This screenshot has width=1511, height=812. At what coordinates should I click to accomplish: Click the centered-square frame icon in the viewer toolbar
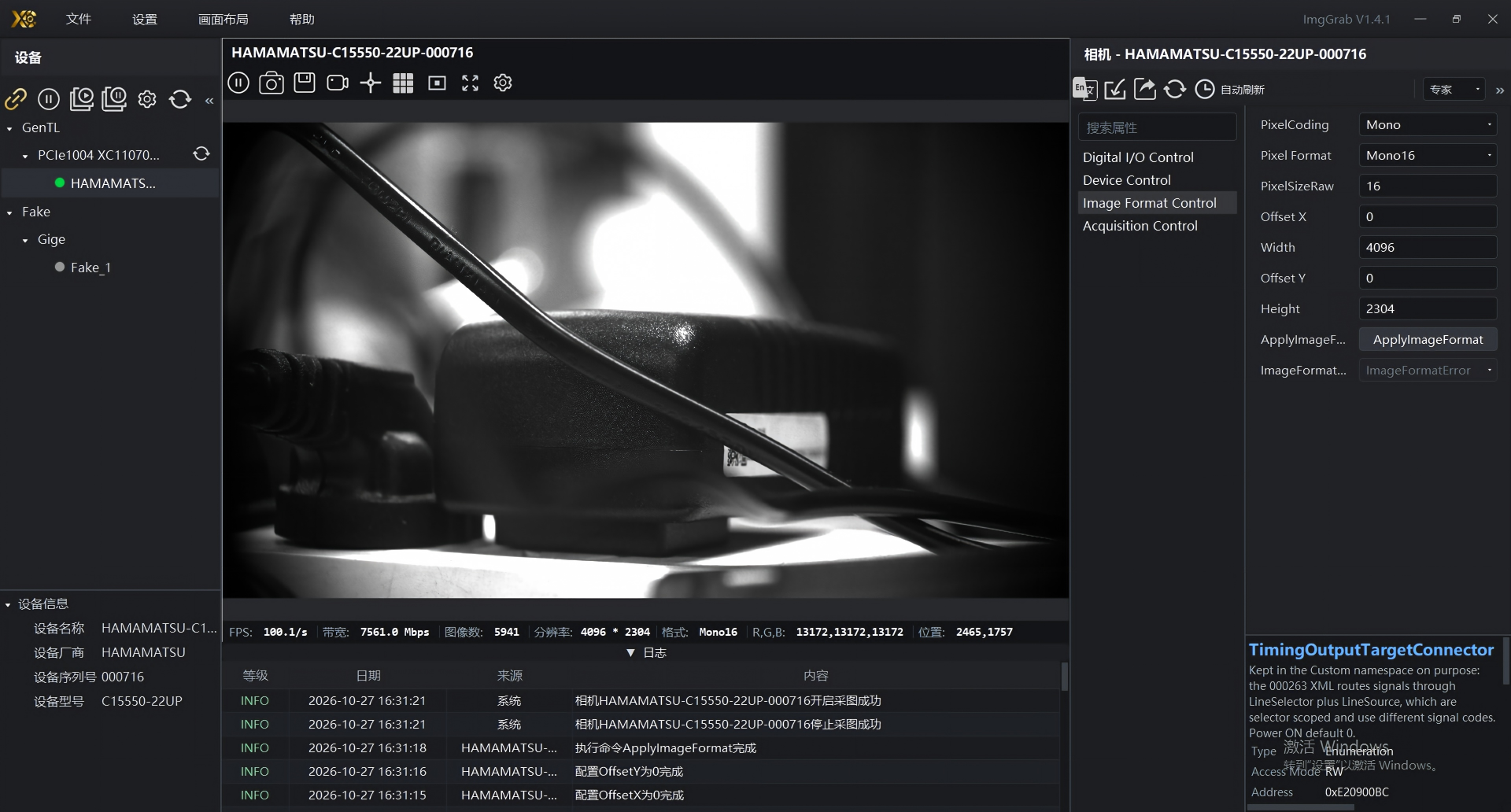pos(437,83)
